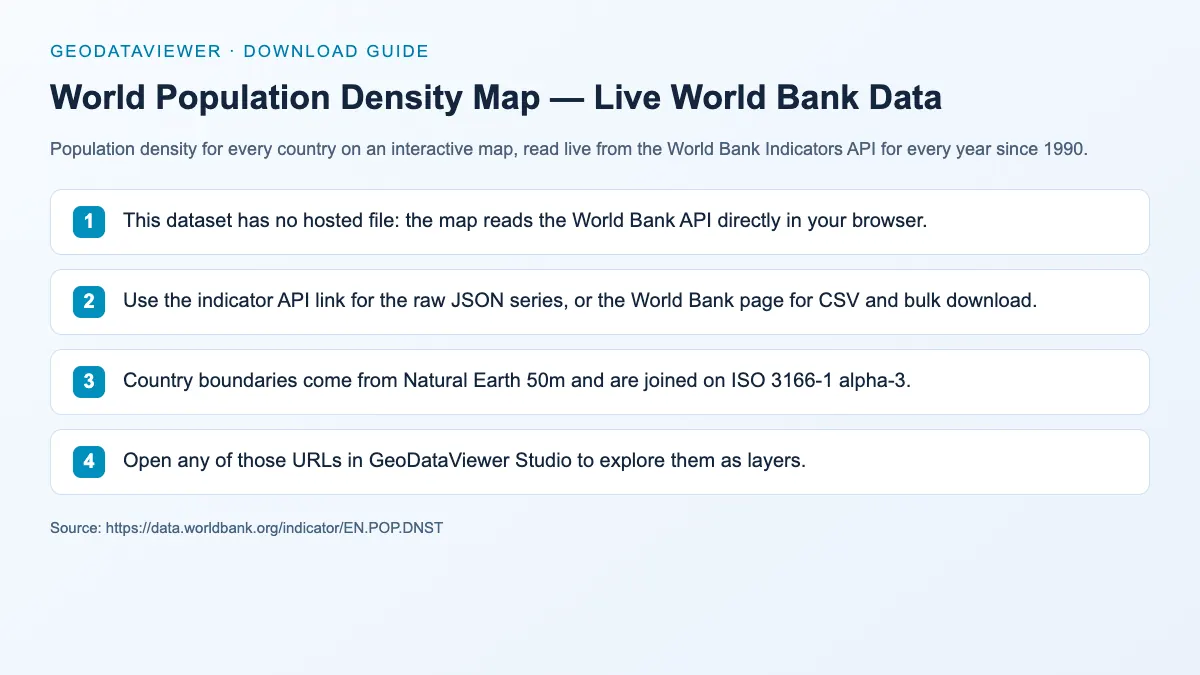Image resolution: width=1200 pixels, height=675 pixels.
Task: Click the step 3 number badge
Action: tap(89, 382)
